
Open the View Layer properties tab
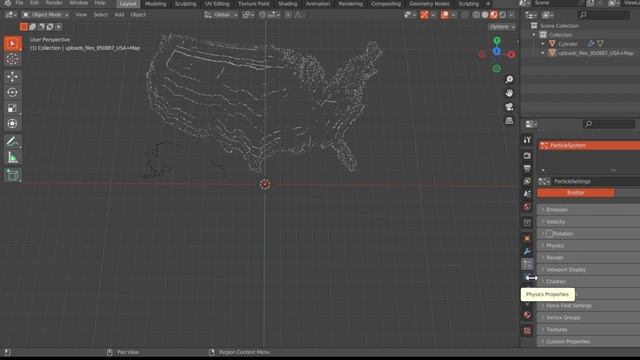[527, 181]
